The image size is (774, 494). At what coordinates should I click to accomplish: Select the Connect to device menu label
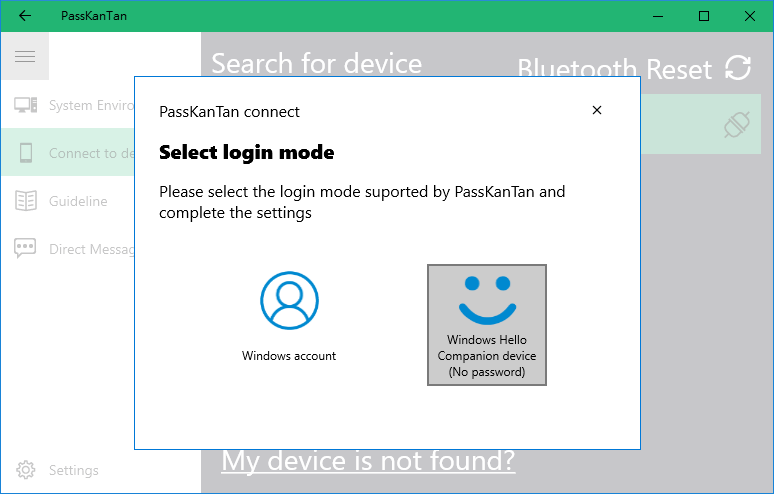click(x=91, y=153)
